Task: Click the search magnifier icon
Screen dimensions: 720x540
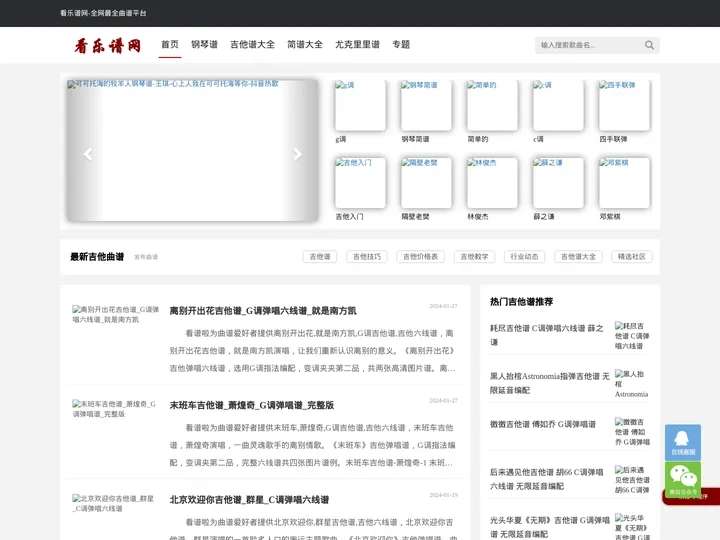Action: point(649,45)
